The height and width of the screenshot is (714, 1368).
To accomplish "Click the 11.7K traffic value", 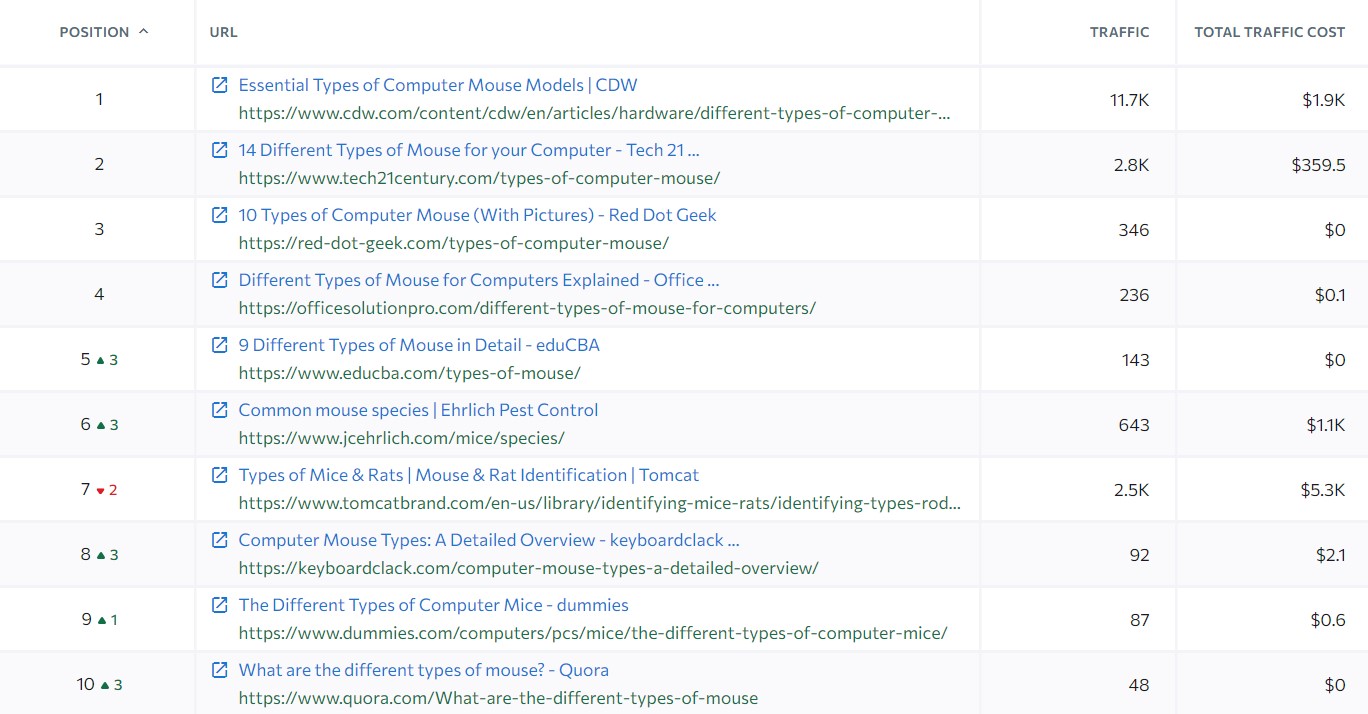I will click(1129, 100).
